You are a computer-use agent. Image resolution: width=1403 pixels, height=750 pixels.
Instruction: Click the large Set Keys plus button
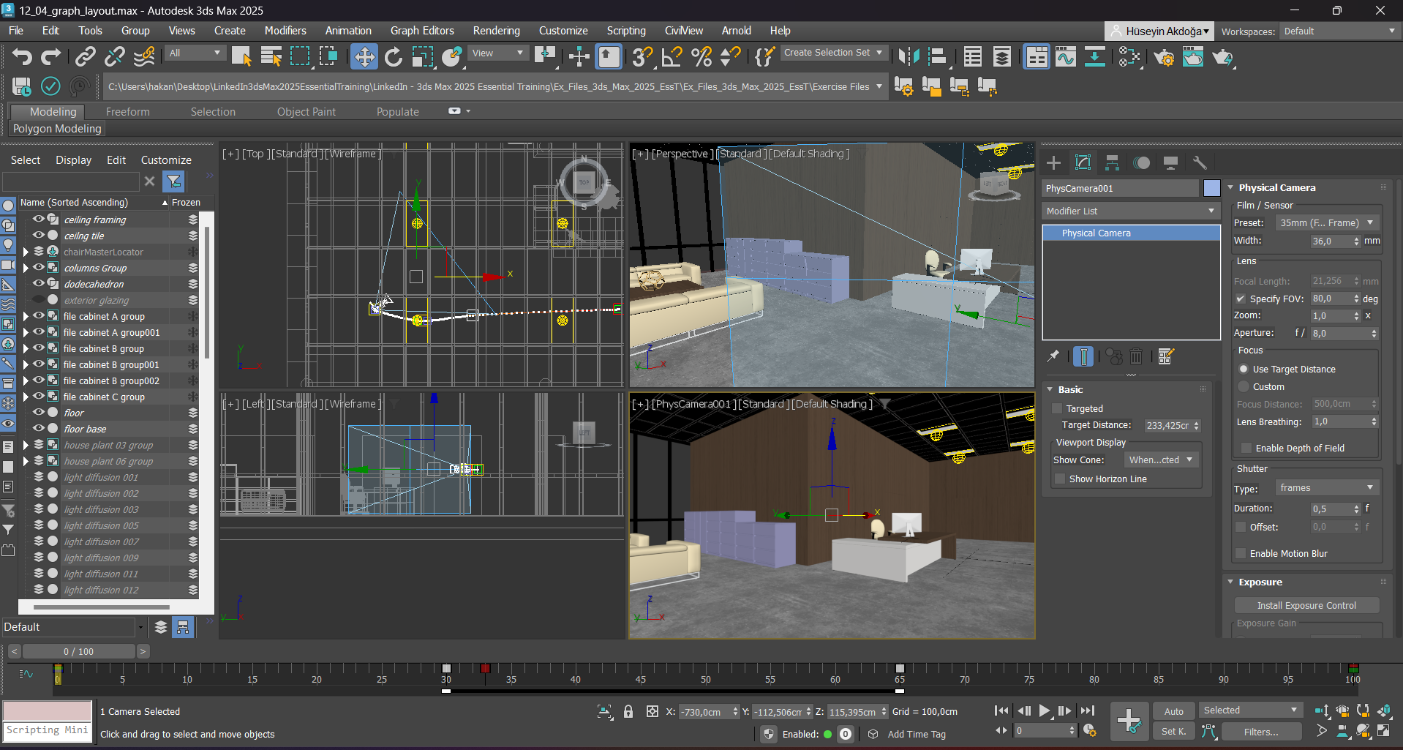click(1129, 720)
